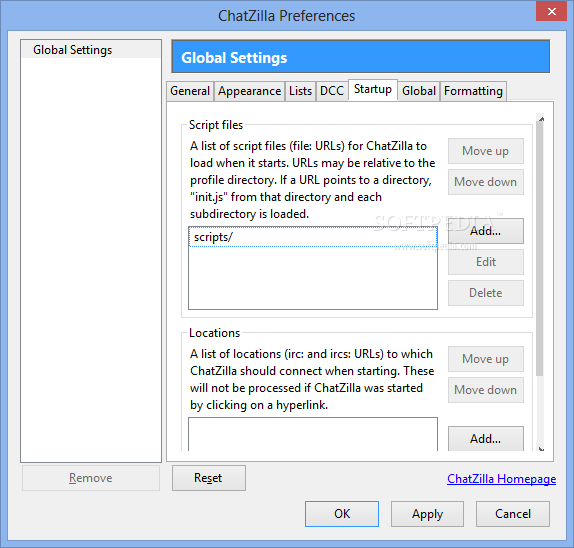Viewport: 574px width, 548px height.
Task: Click Move down in Locations
Action: (485, 390)
